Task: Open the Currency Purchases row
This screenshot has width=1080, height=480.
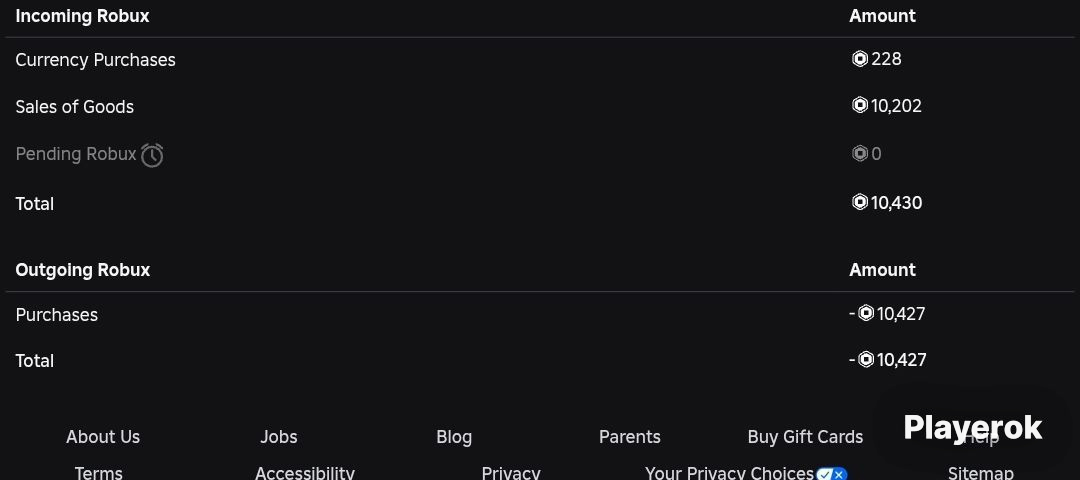Action: coord(540,60)
